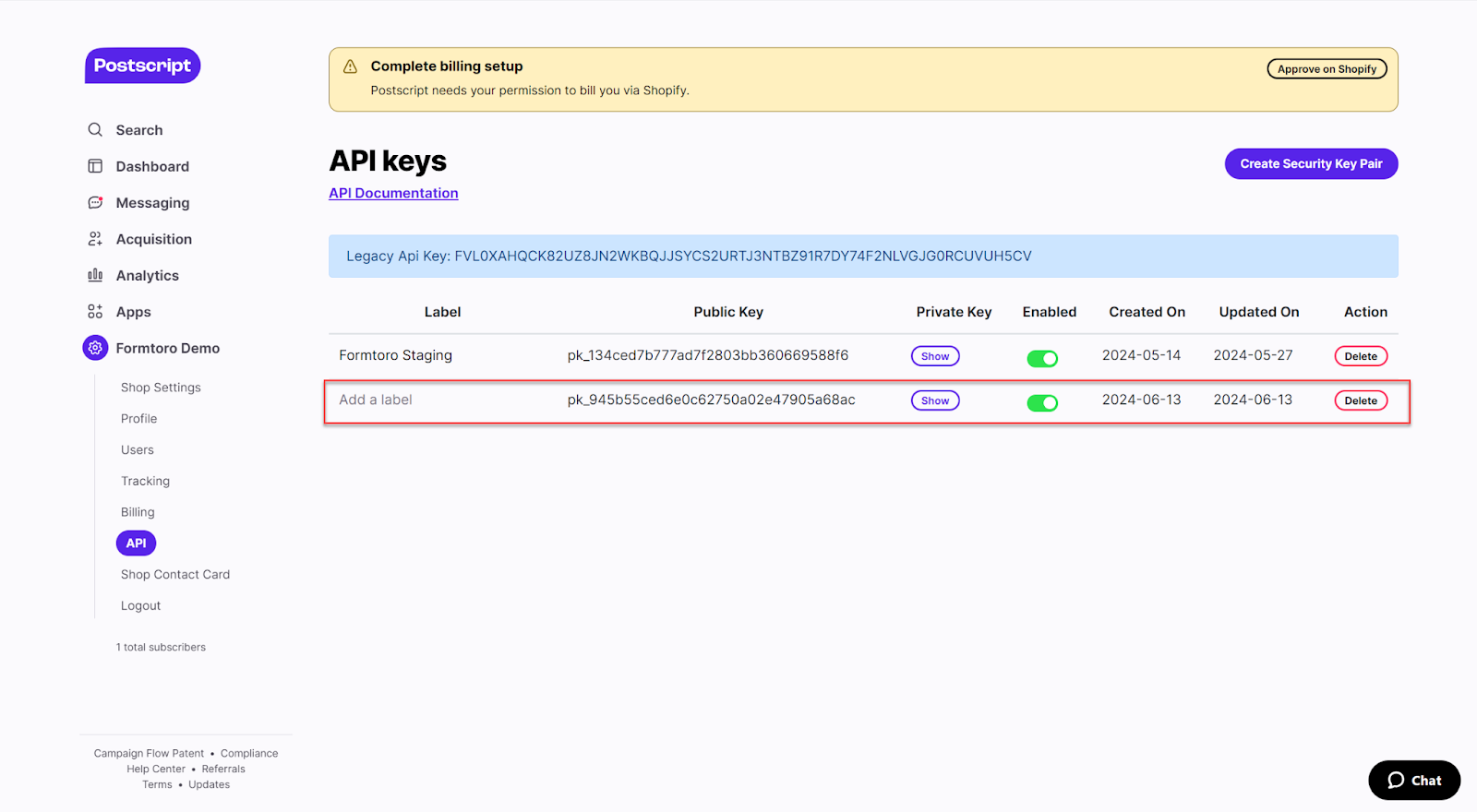Click the Label column header
Screen dimensions: 1477x812
click(442, 312)
